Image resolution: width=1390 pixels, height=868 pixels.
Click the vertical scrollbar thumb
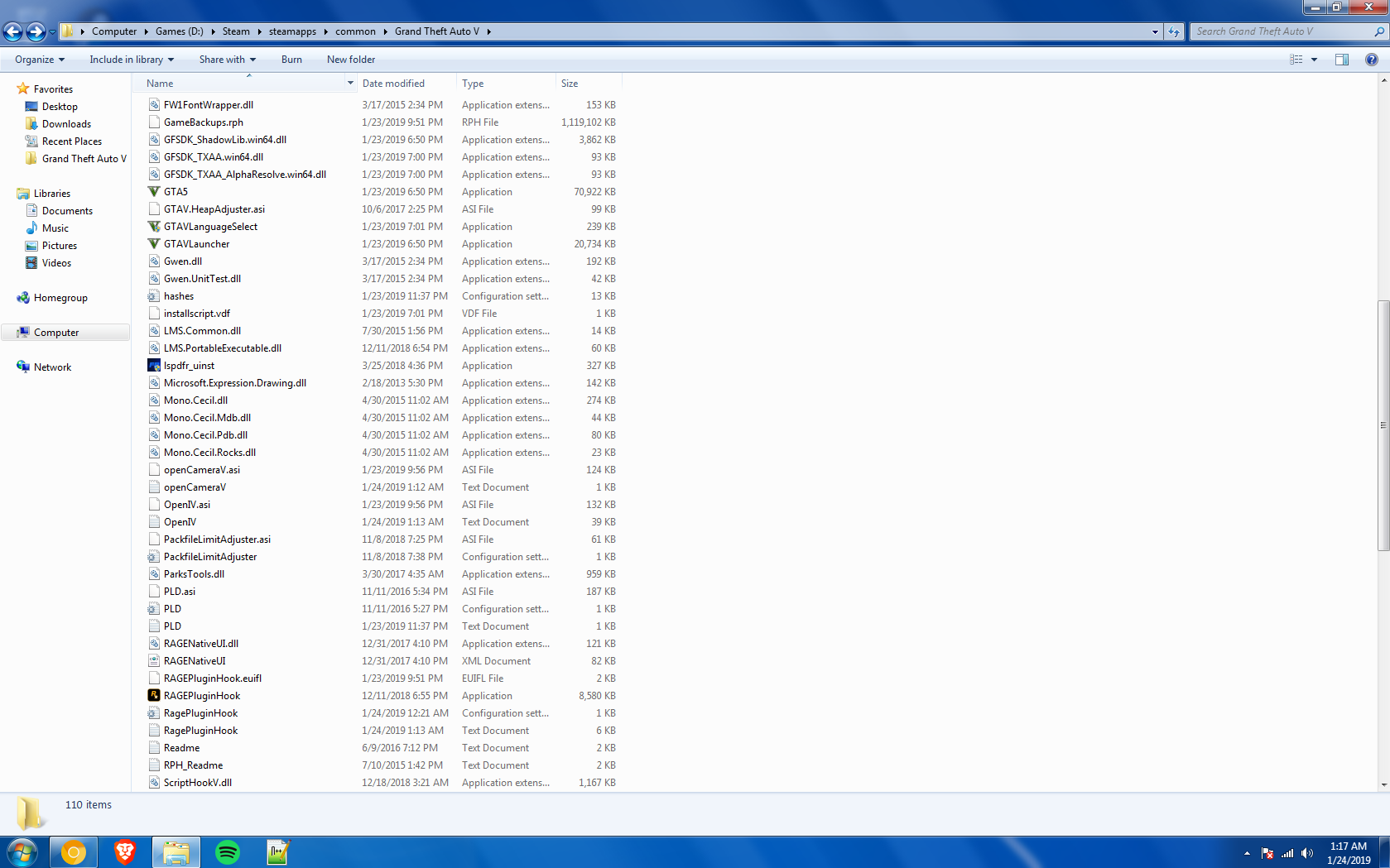[1383, 425]
